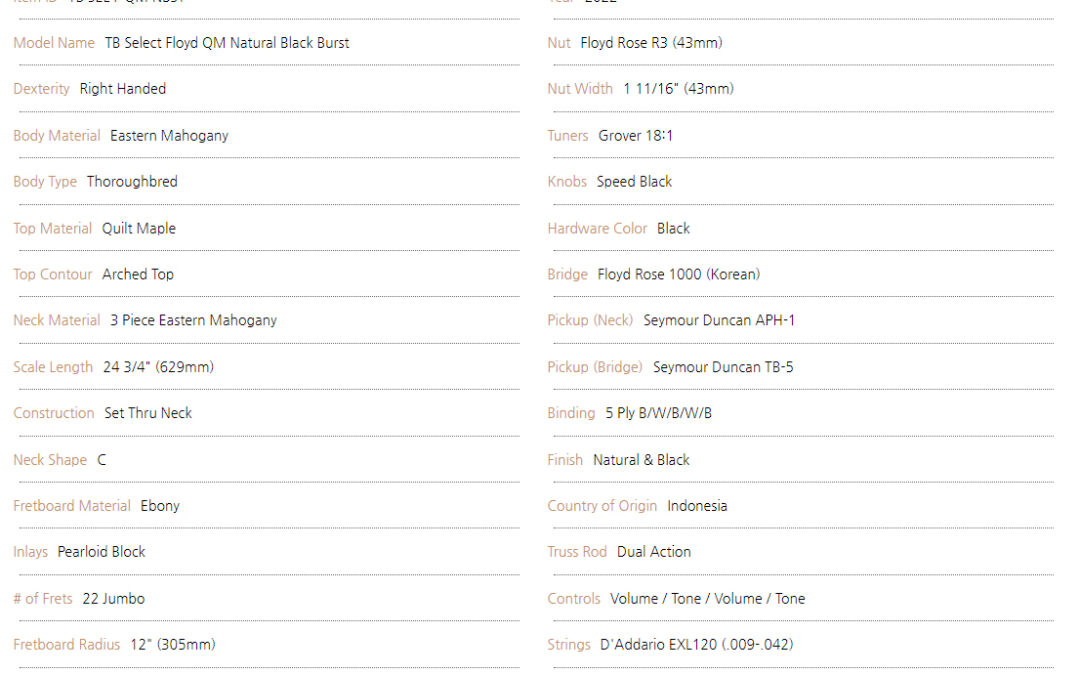
Task: Click the 3 Piece Eastern Mahogany text
Action: (194, 320)
